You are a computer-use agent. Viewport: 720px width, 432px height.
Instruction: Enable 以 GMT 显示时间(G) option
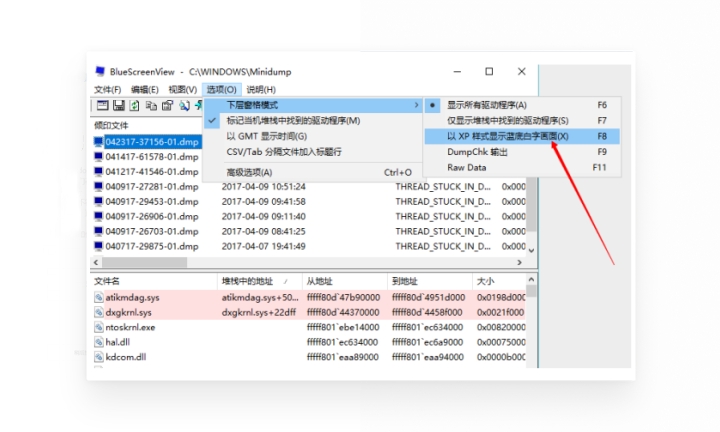point(312,136)
